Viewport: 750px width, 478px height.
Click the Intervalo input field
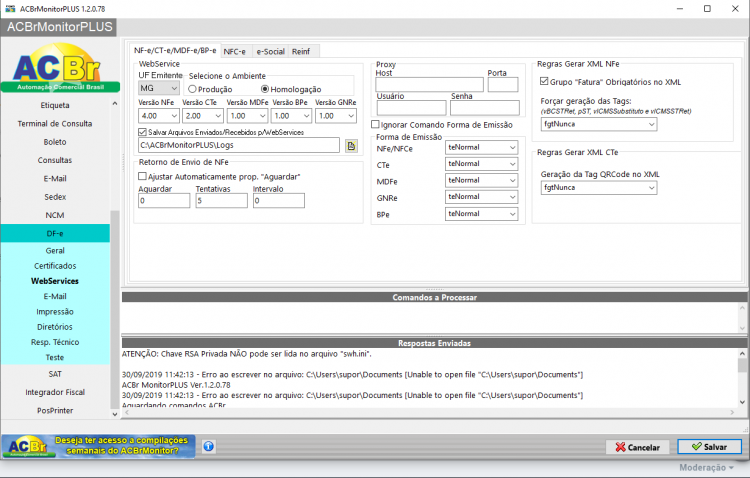(x=279, y=200)
